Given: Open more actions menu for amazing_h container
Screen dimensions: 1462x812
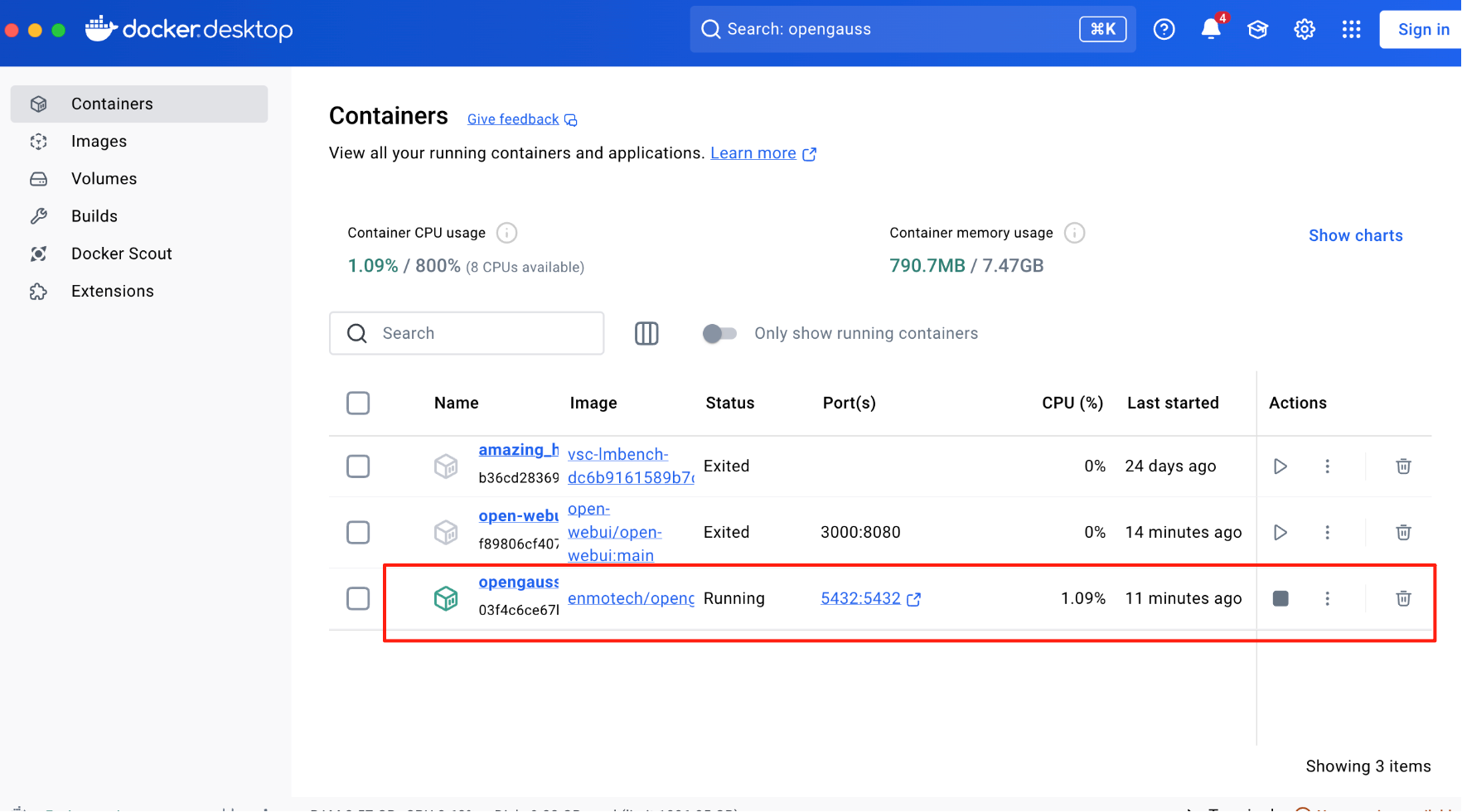Looking at the screenshot, I should [1327, 466].
